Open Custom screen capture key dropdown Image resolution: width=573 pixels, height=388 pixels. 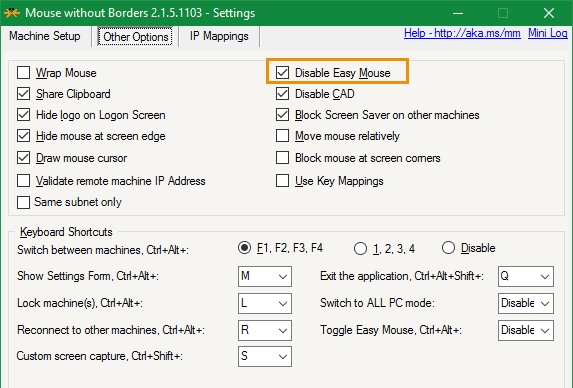pyautogui.click(x=265, y=356)
